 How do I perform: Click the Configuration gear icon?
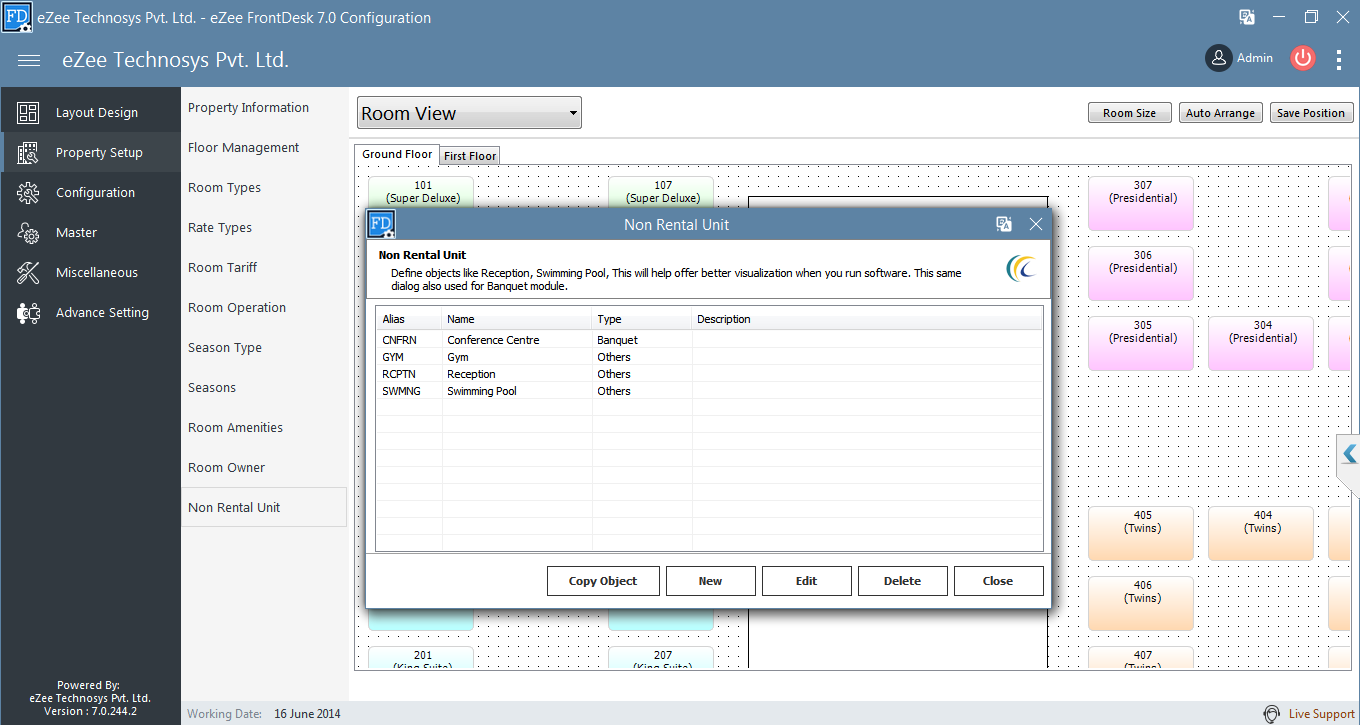(x=28, y=193)
